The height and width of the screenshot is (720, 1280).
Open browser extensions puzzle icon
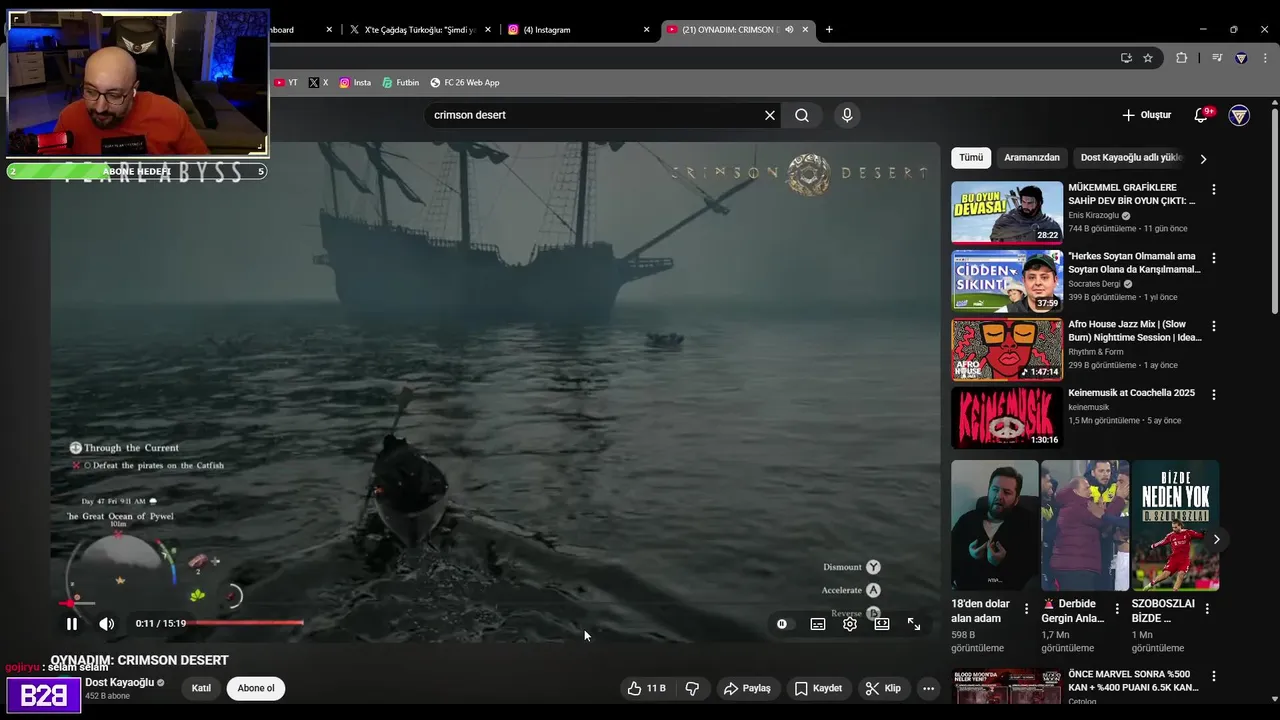pyautogui.click(x=1181, y=58)
